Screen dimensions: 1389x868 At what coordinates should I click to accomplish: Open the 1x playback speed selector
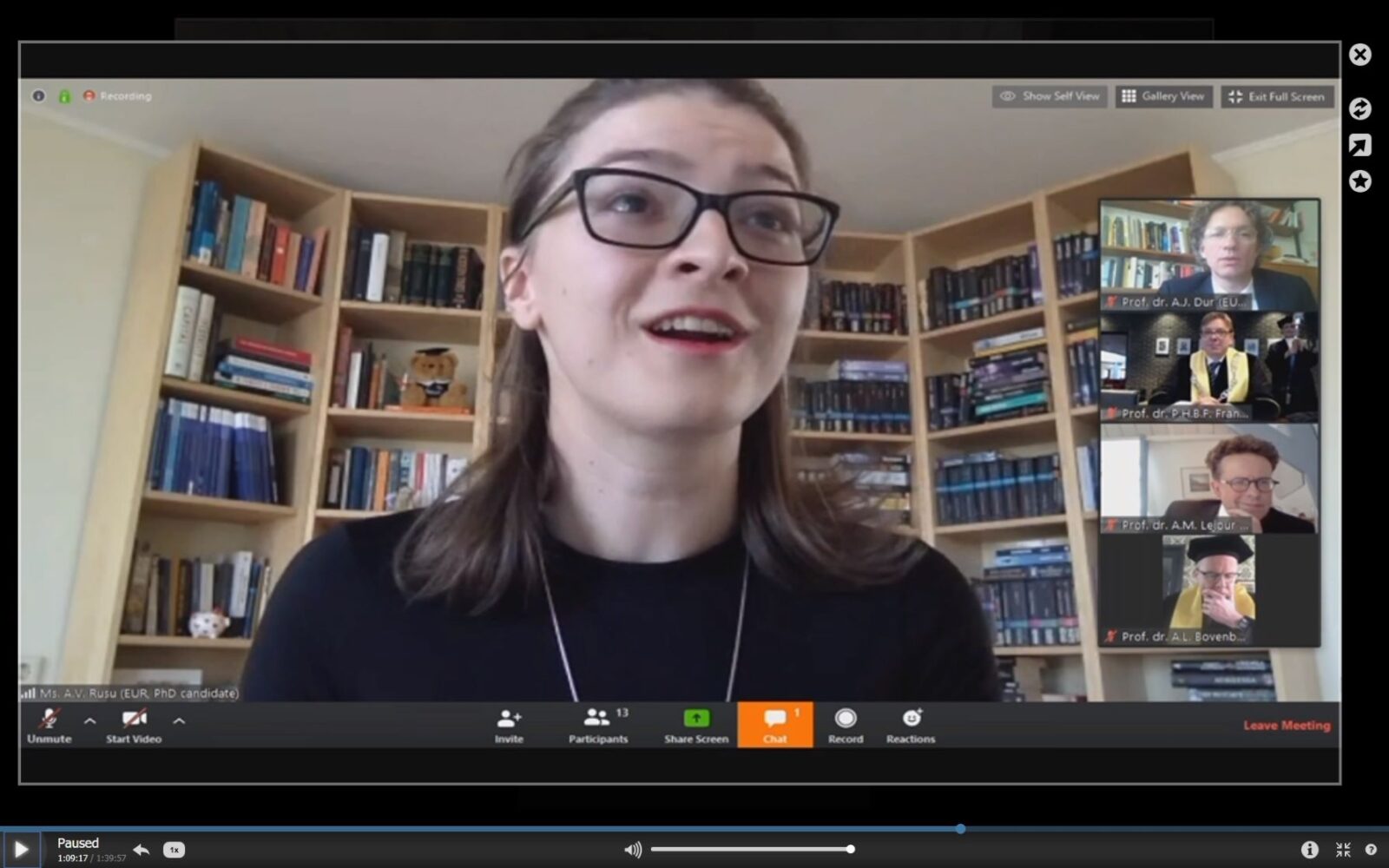pos(174,850)
